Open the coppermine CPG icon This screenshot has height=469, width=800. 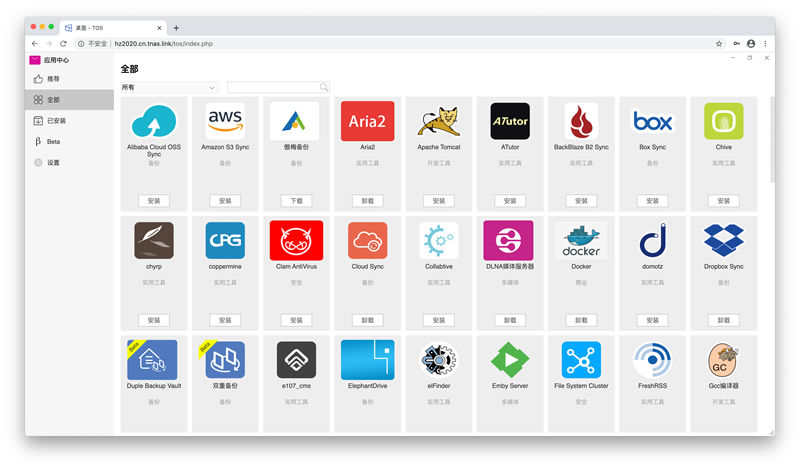coord(225,240)
